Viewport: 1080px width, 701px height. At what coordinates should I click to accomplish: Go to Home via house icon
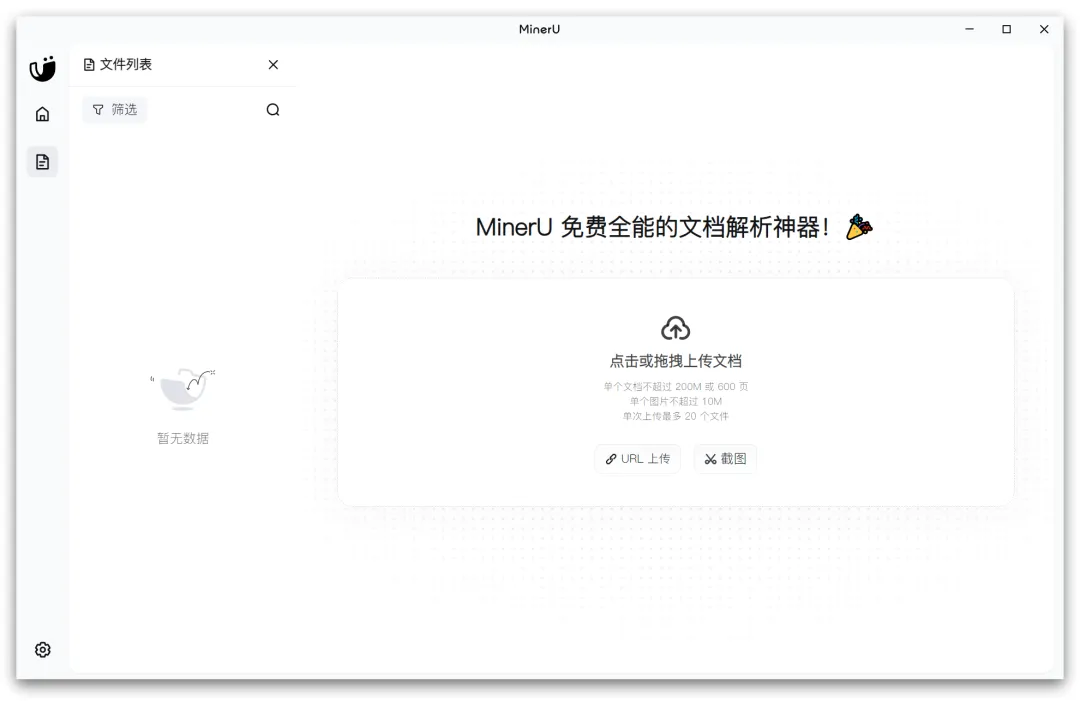tap(43, 114)
